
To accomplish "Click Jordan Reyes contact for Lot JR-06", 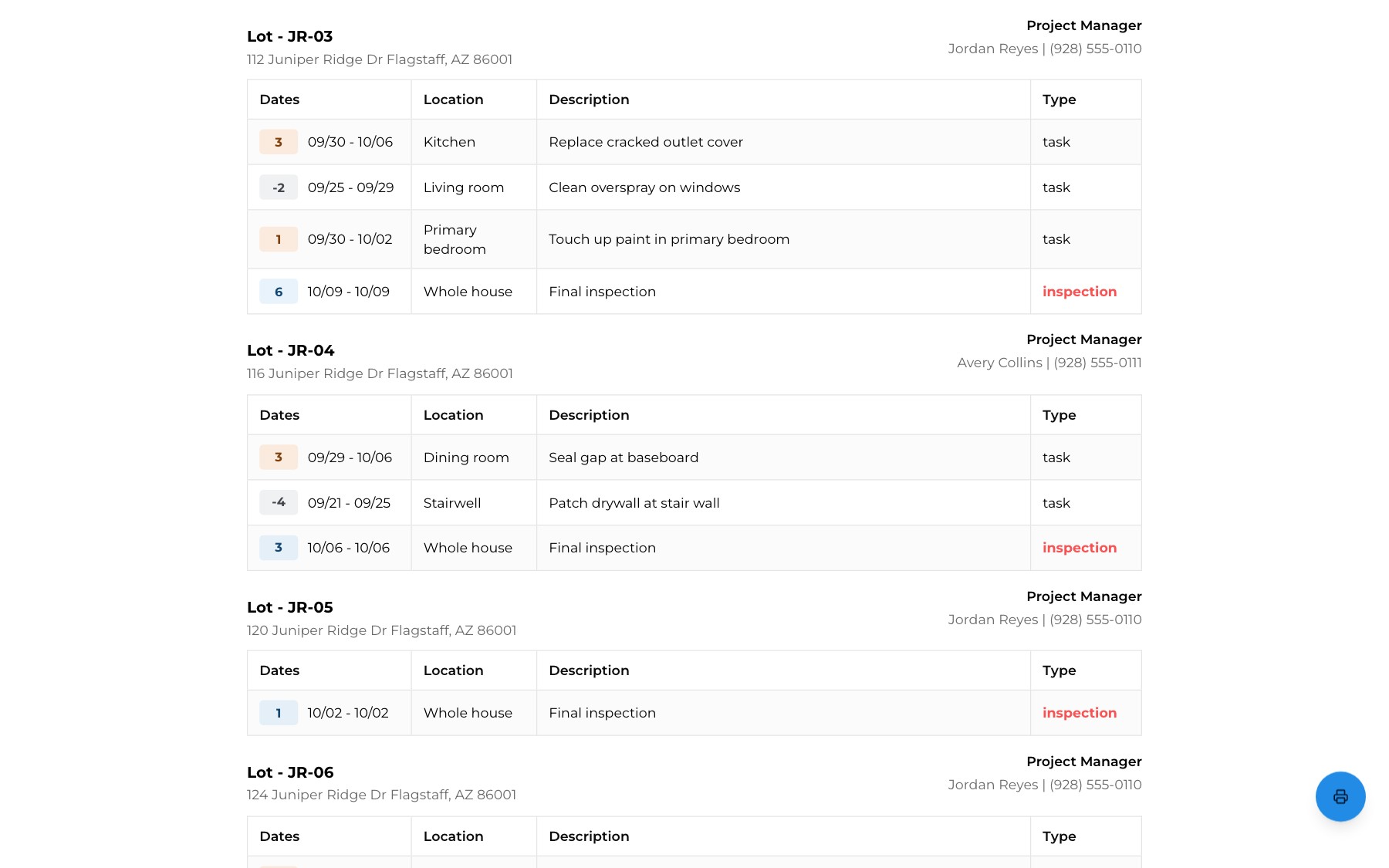I will click(1045, 785).
